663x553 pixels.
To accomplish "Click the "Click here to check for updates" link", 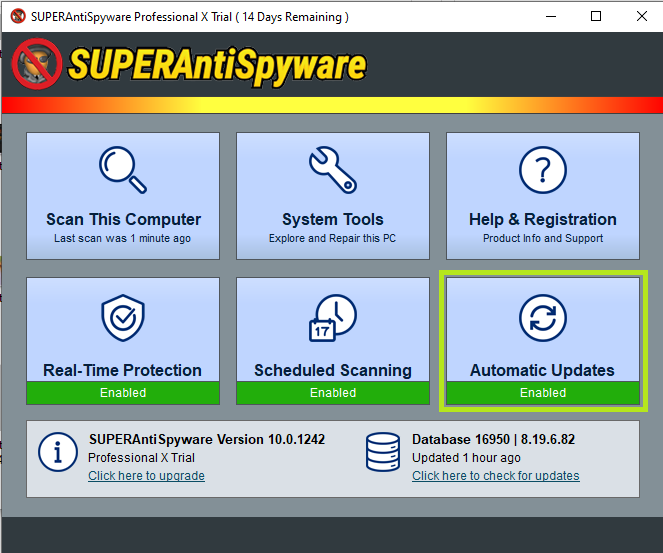I will [496, 476].
